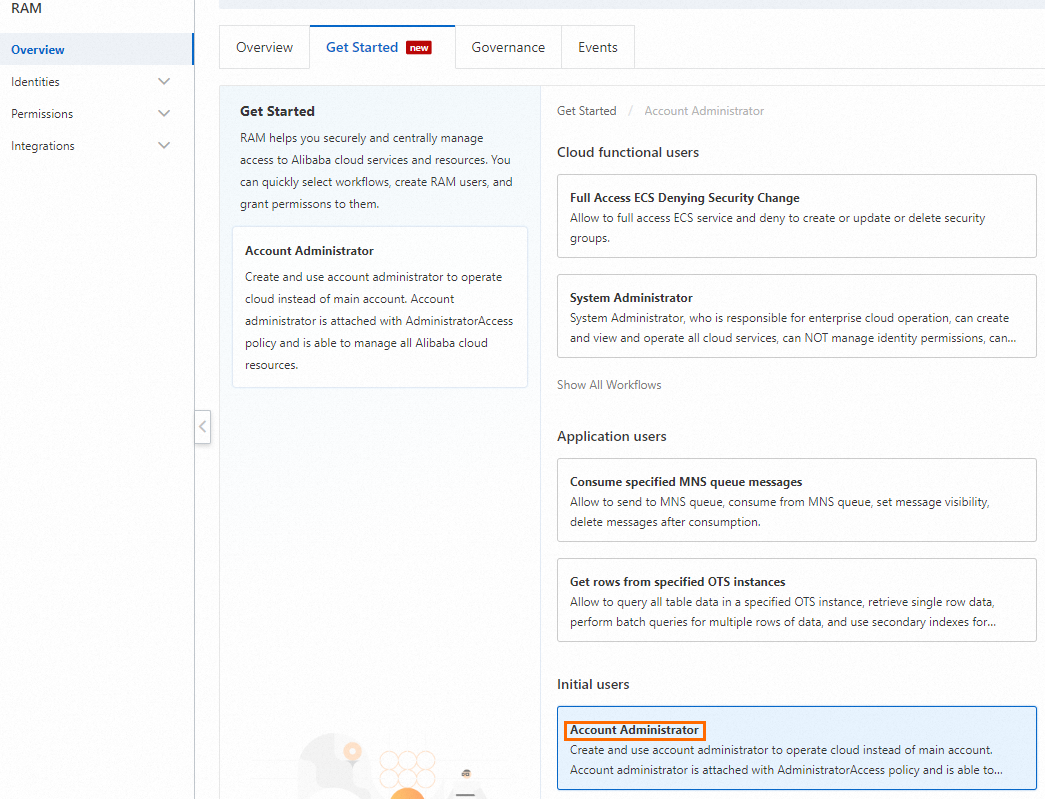The height and width of the screenshot is (799, 1045).
Task: Switch to the Get Started tab
Action: tap(382, 47)
